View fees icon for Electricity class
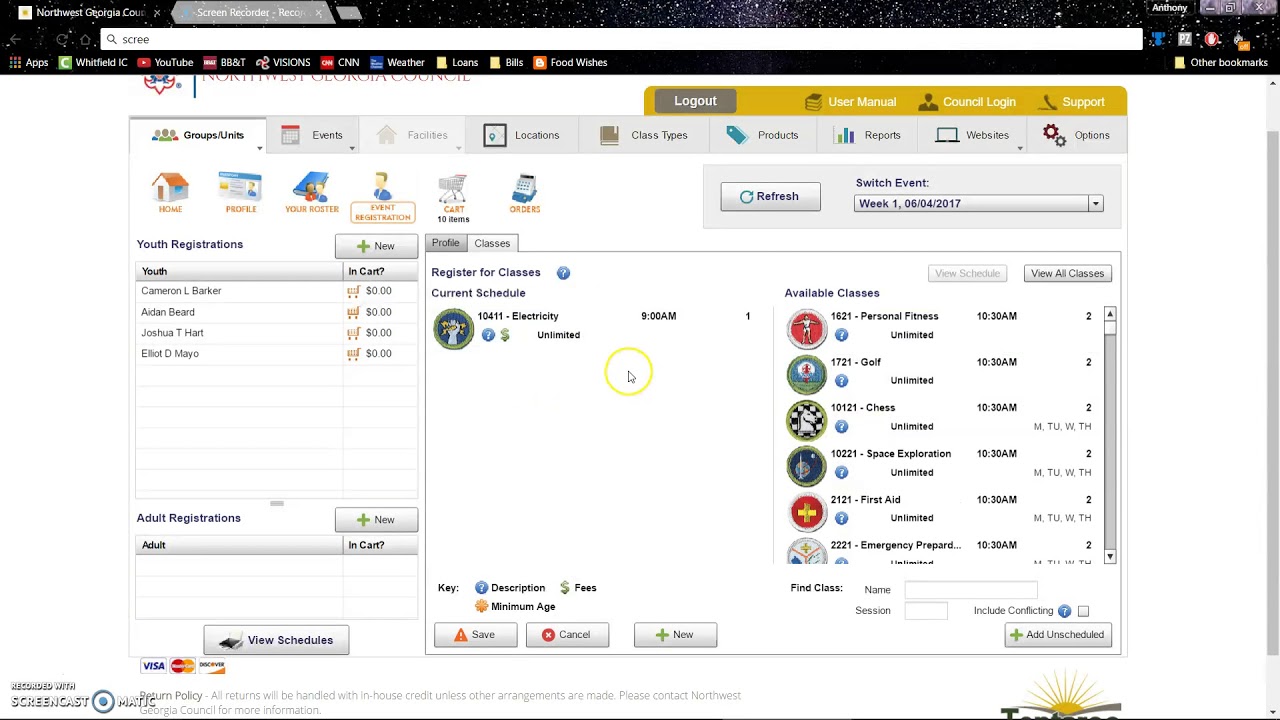 pos(505,335)
